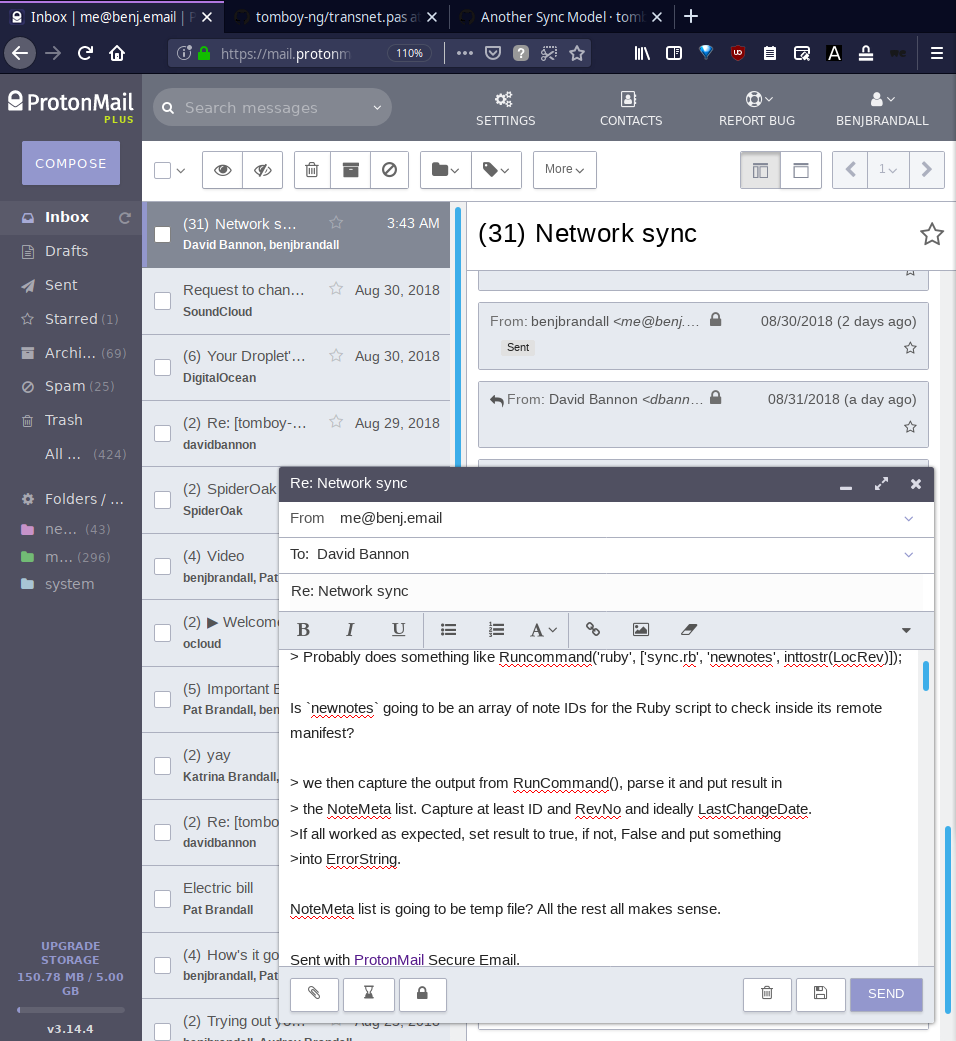Check the Network sync message checkbox

[x=163, y=234]
